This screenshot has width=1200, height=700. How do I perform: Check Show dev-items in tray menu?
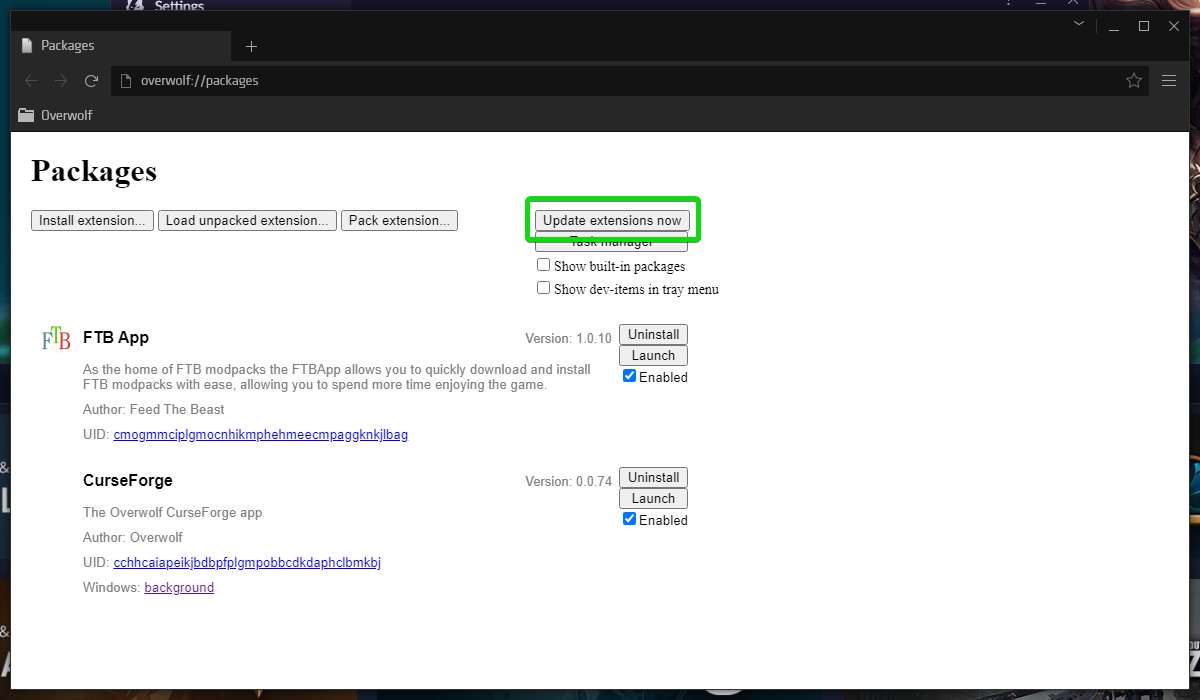[x=544, y=287]
